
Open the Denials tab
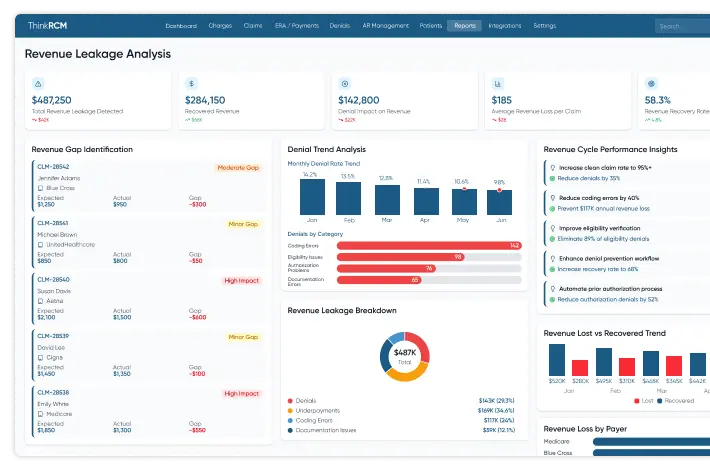point(340,26)
